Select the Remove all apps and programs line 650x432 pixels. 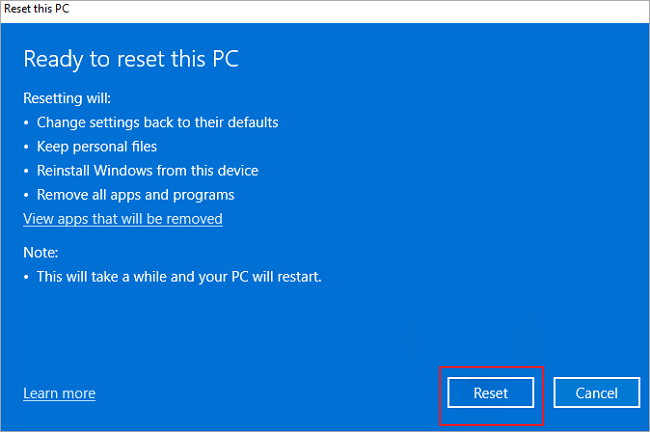[135, 194]
